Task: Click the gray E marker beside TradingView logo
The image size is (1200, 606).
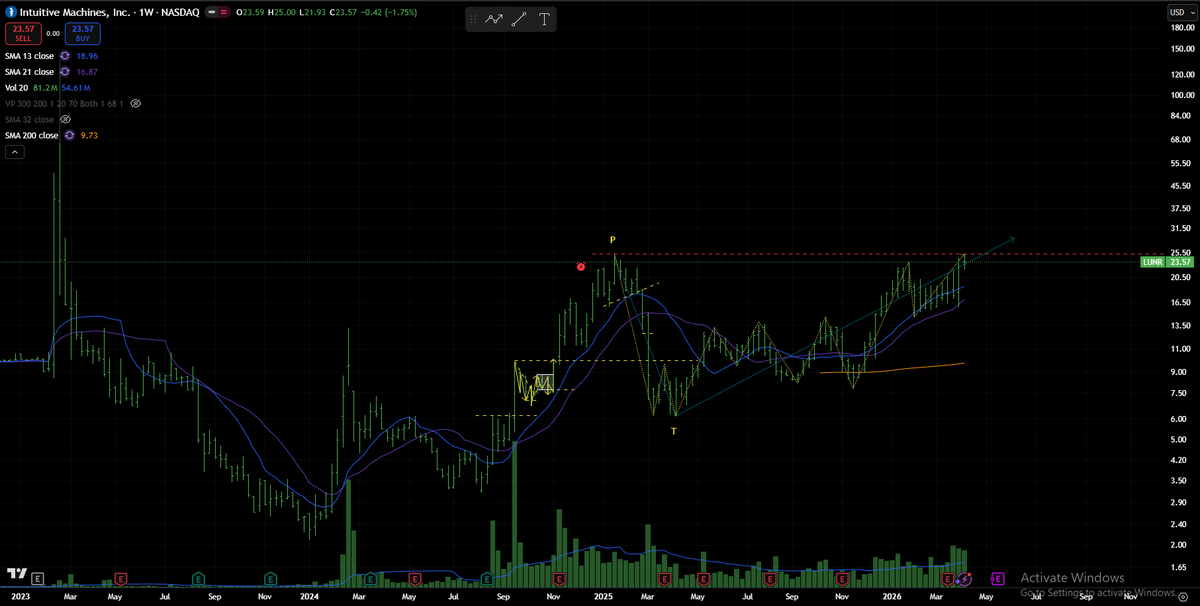Action: coord(38,578)
